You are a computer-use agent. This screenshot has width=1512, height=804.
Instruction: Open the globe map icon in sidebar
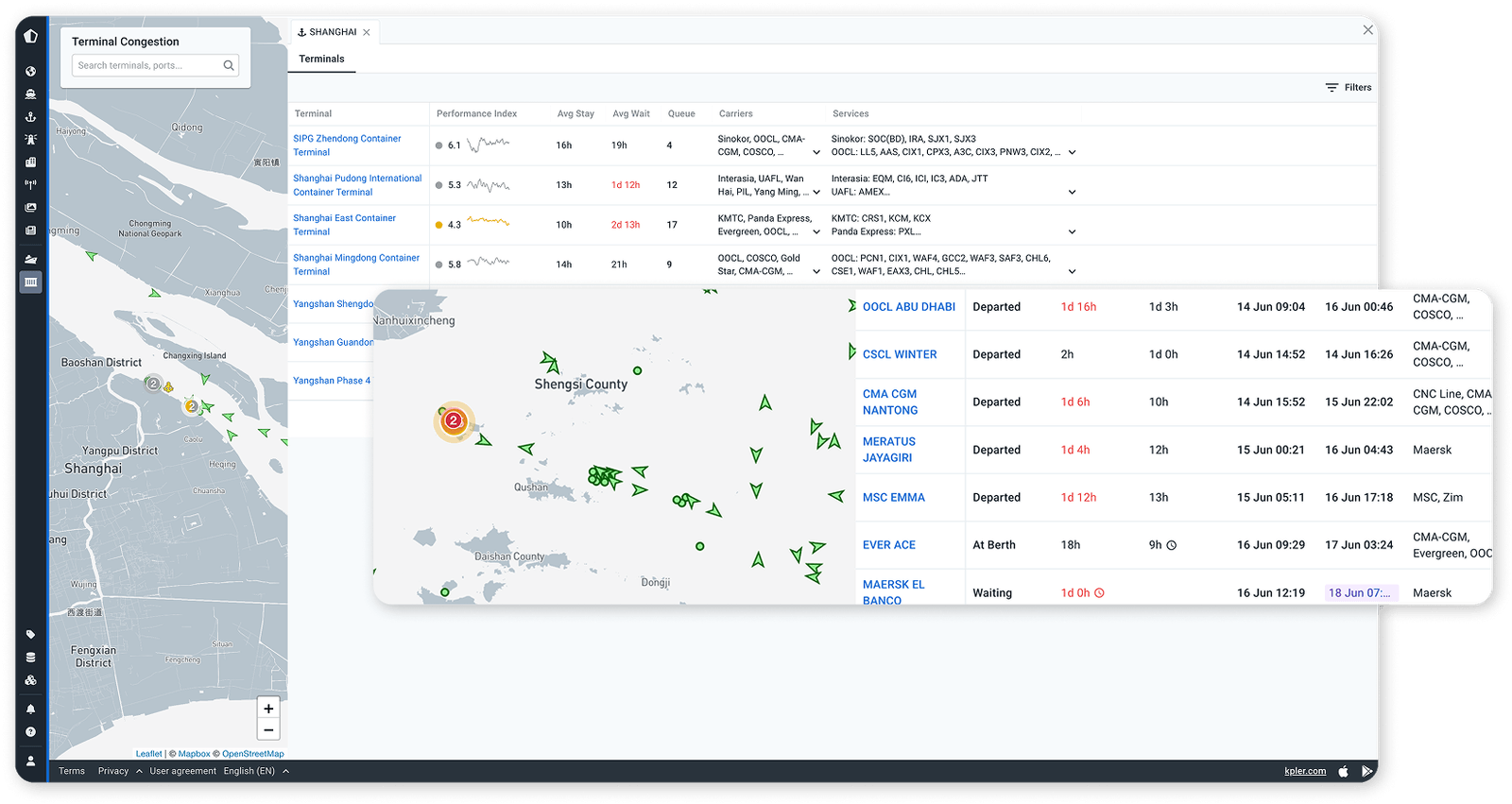click(30, 71)
